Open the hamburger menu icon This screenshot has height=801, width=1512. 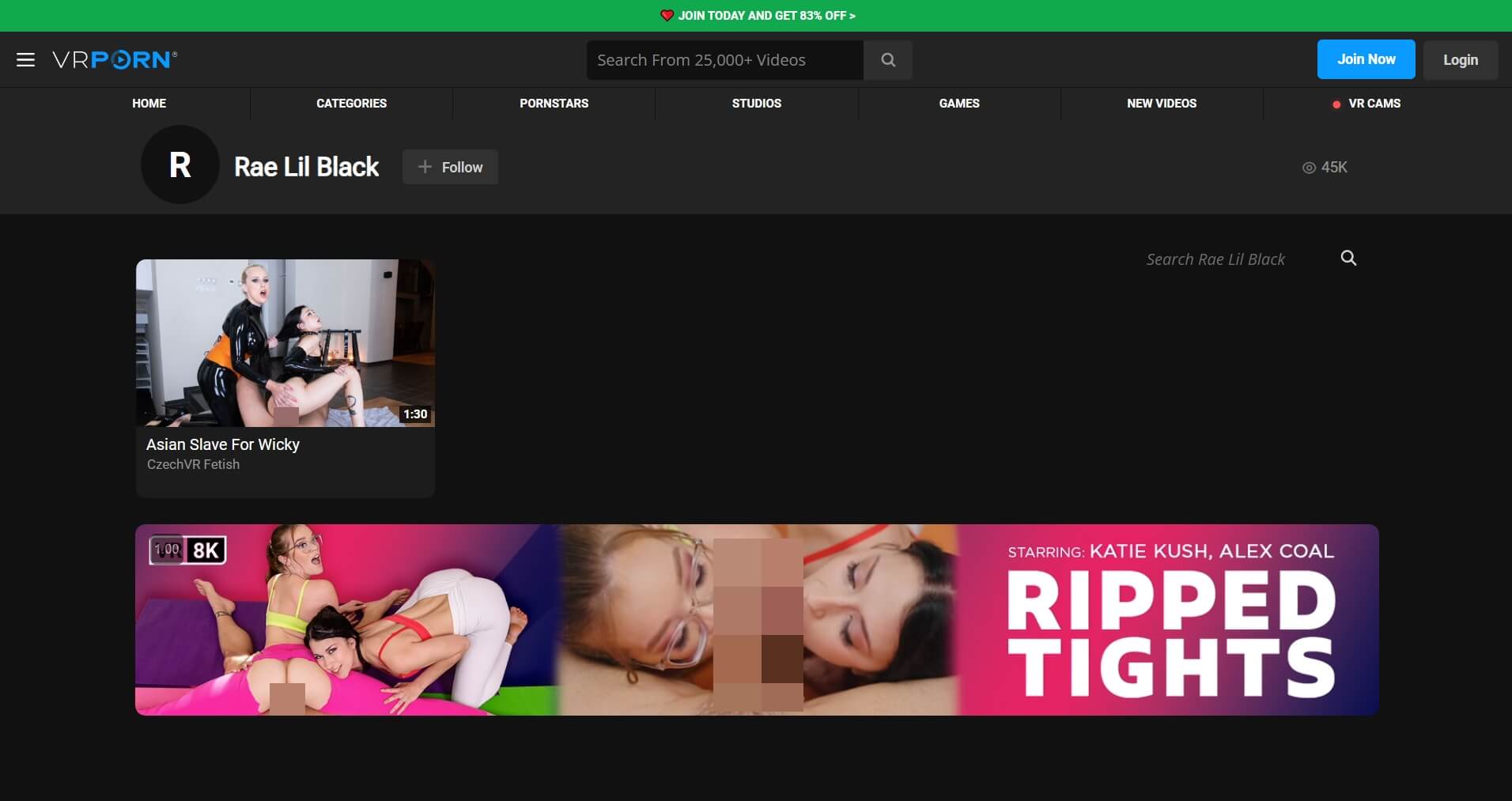tap(25, 60)
